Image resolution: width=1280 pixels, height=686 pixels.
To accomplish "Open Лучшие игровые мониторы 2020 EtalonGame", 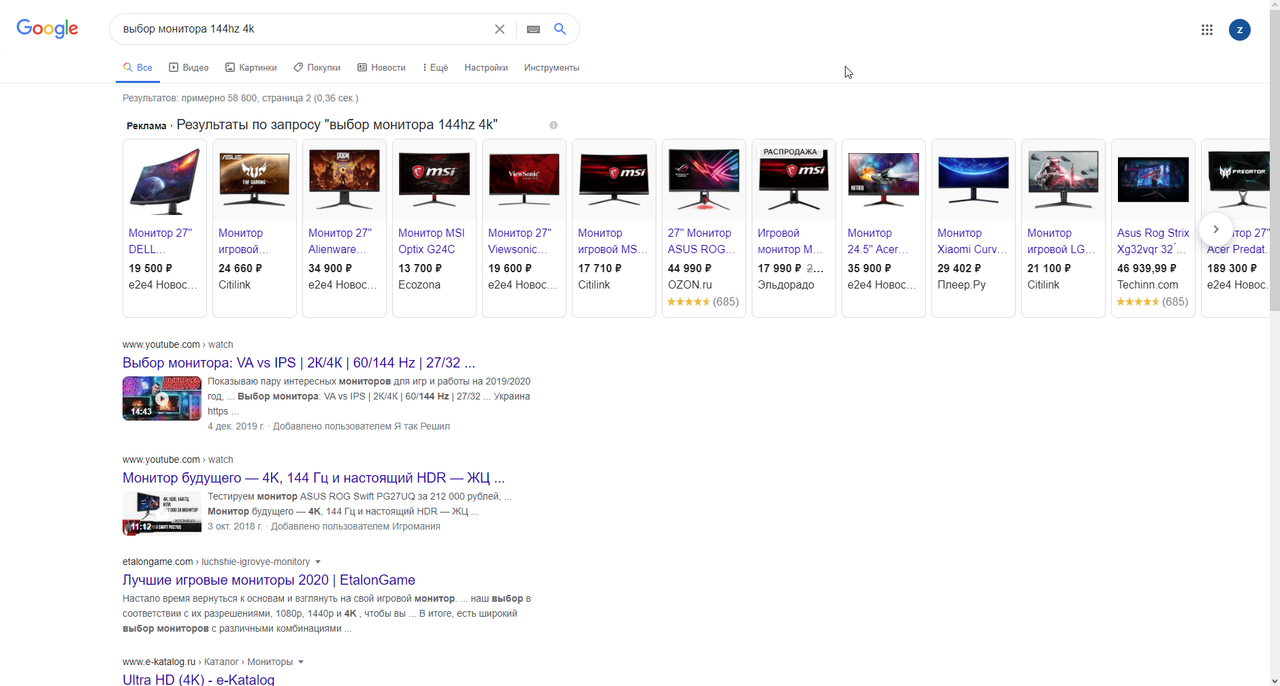I will click(269, 580).
